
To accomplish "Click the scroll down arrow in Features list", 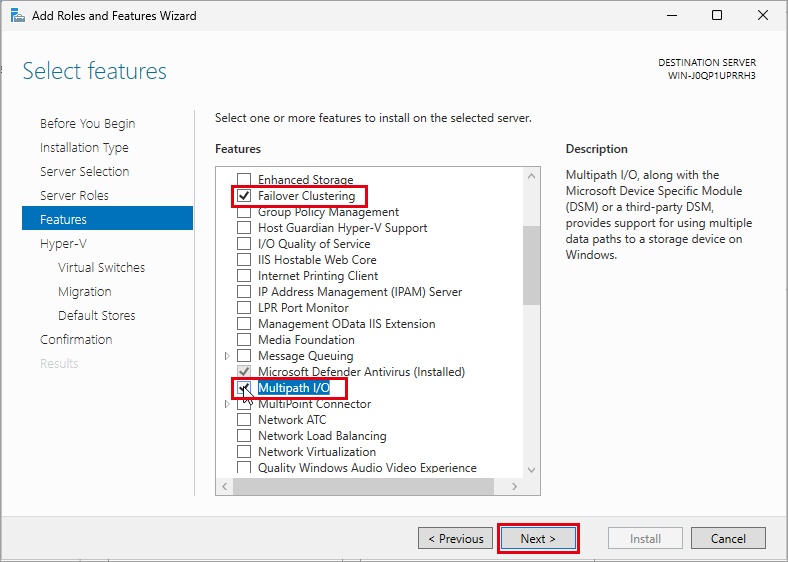I will (x=531, y=470).
